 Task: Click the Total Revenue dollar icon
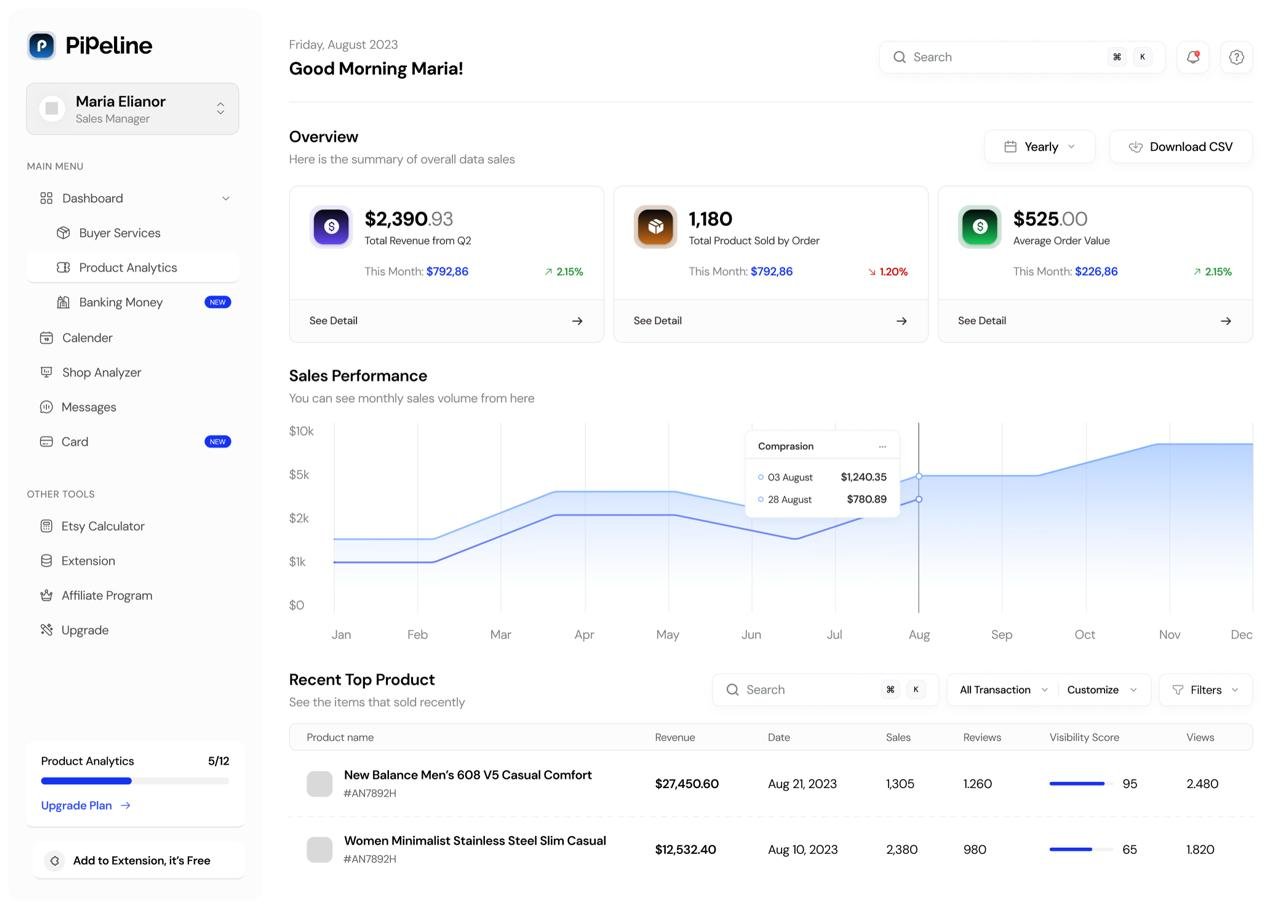tap(331, 227)
